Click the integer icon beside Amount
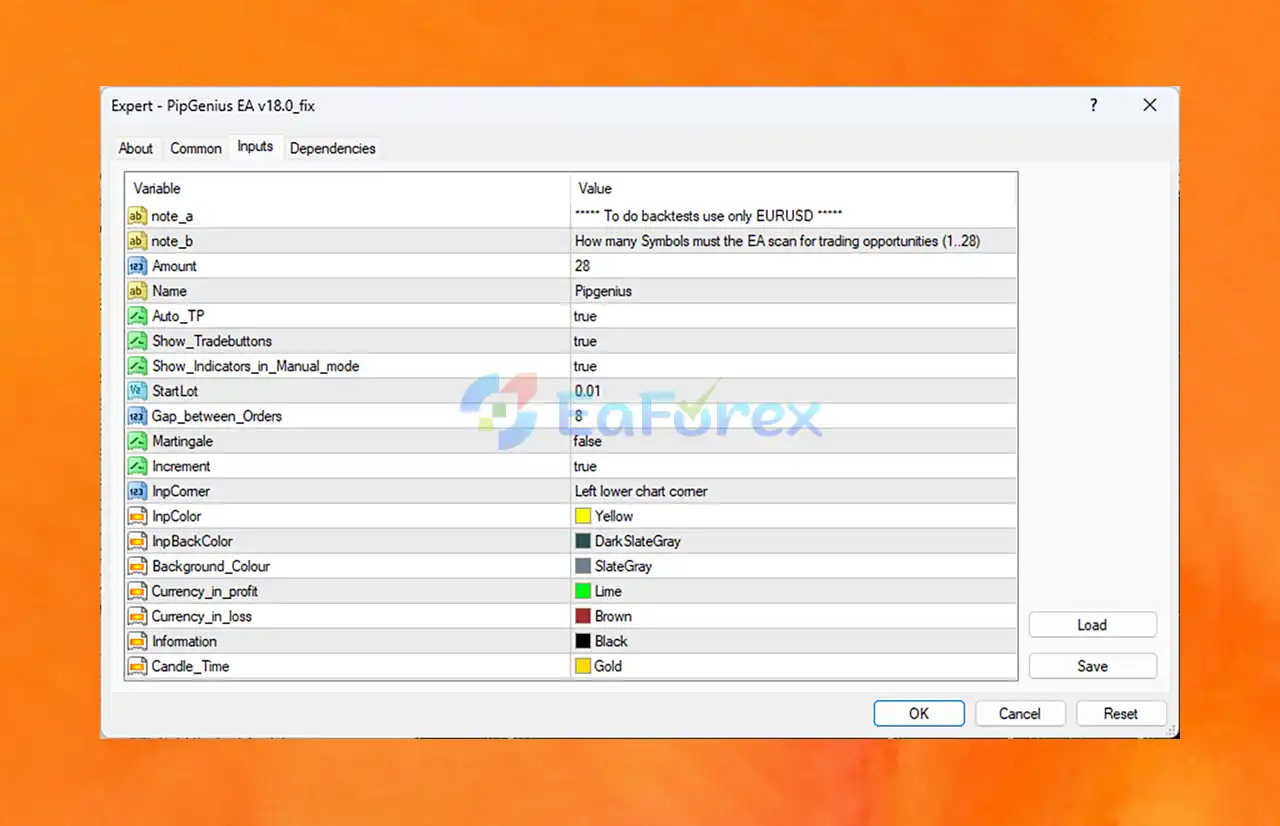 pyautogui.click(x=137, y=266)
